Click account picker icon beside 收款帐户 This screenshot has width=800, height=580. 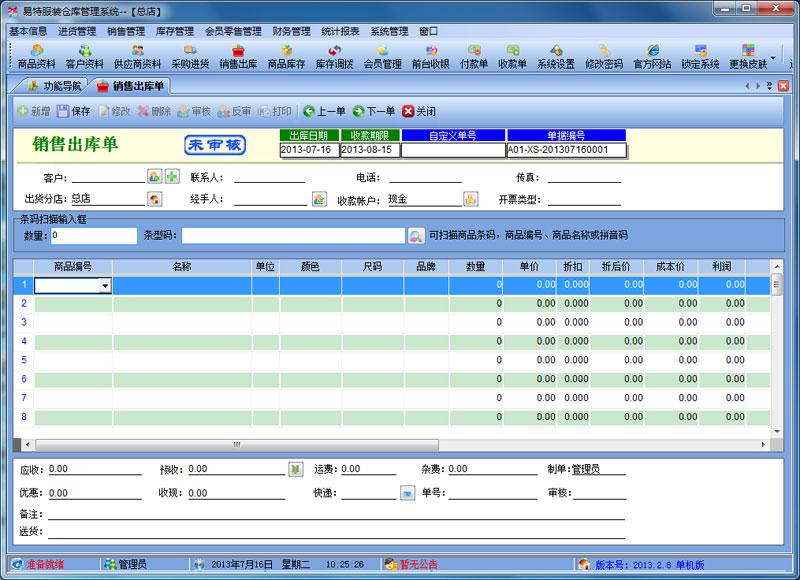[470, 199]
